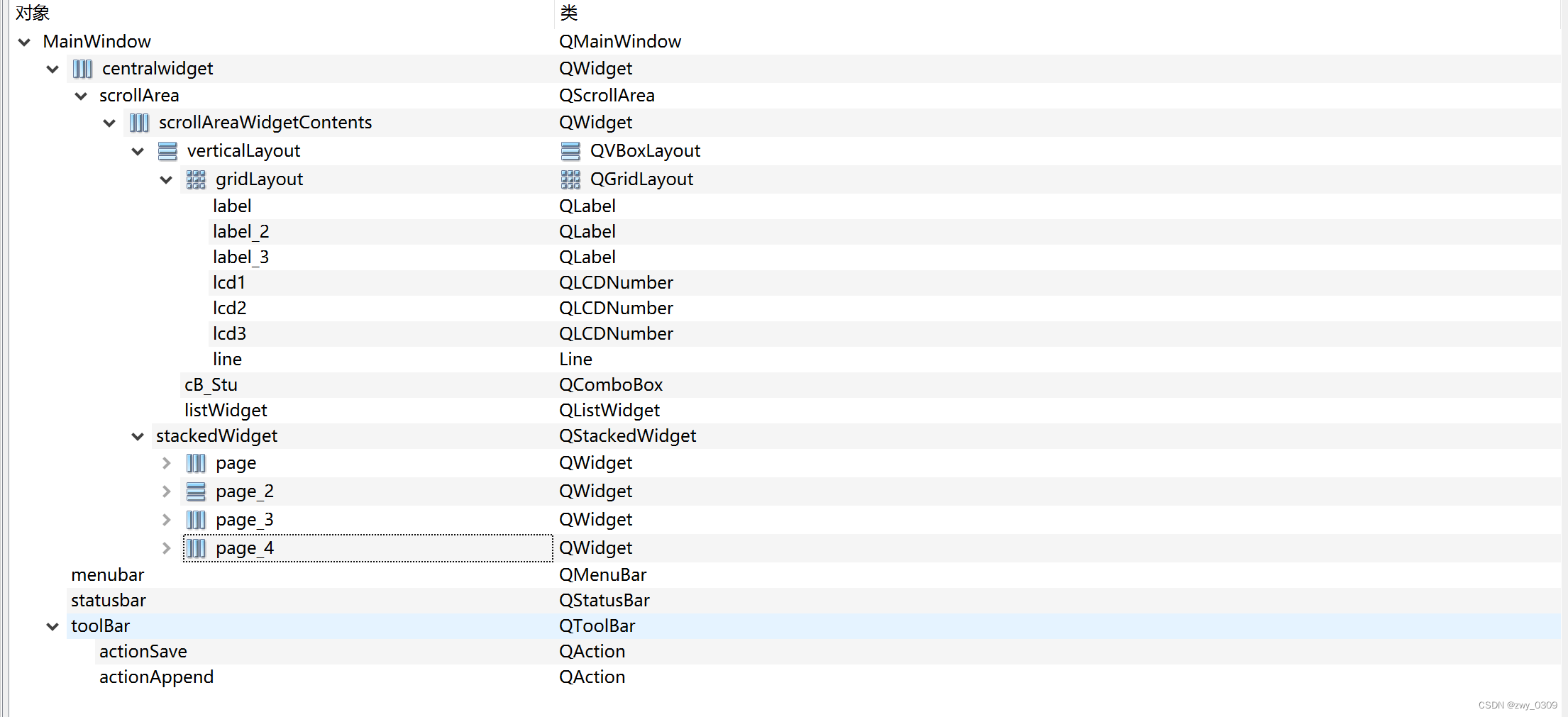Click the Line class cell

pyautogui.click(x=575, y=360)
